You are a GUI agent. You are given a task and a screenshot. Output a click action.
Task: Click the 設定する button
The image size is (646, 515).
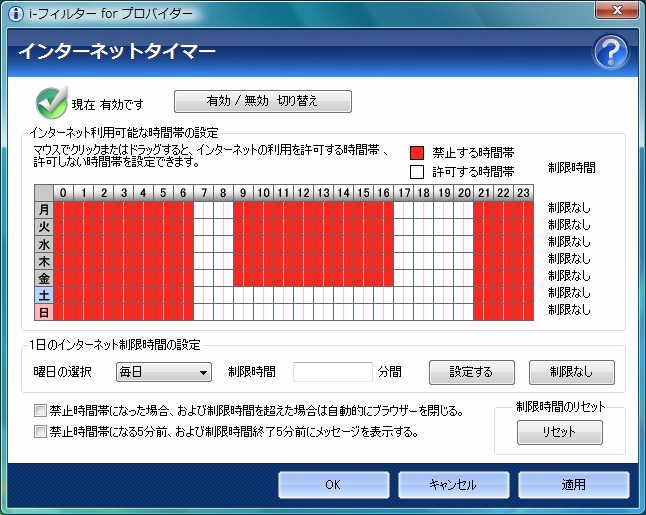(472, 372)
